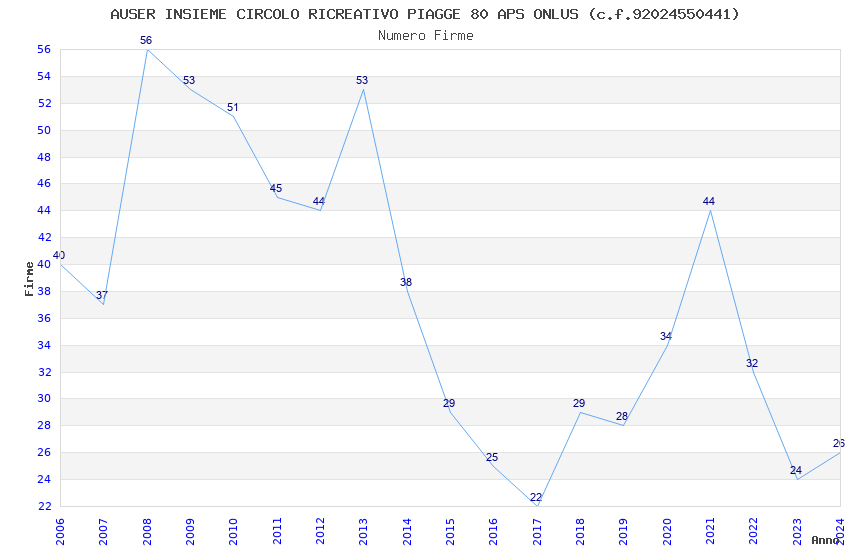Screen dimensions: 850x550
Task: Click y-axis tick value 30
Action: tap(44, 398)
